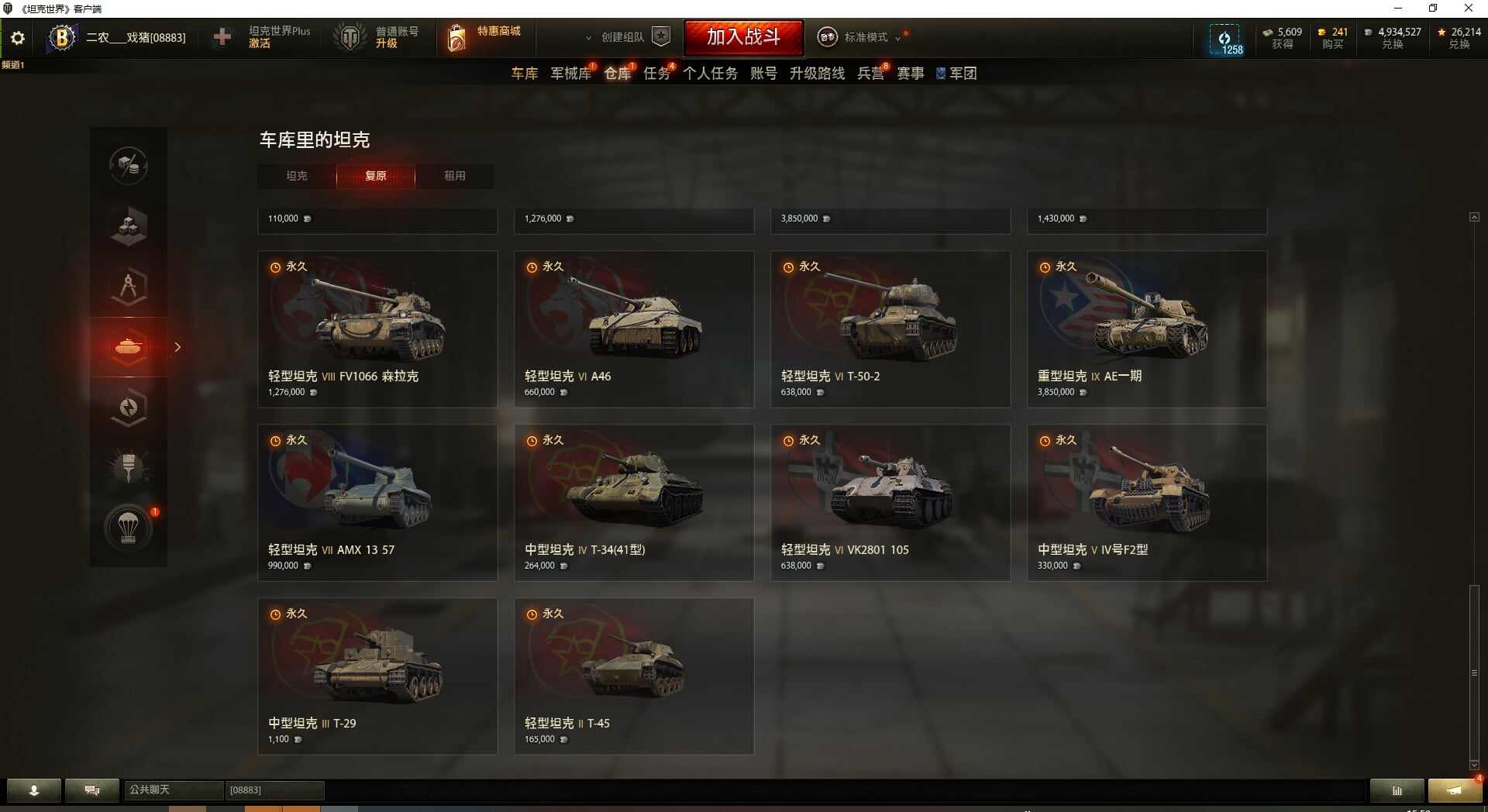Select the parachute supply drop sidebar icon
1488x812 pixels.
point(129,528)
